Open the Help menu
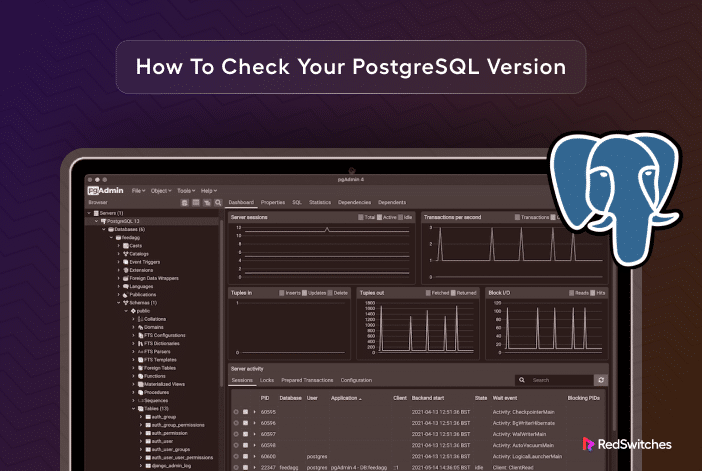This screenshot has width=702, height=471. coord(209,191)
